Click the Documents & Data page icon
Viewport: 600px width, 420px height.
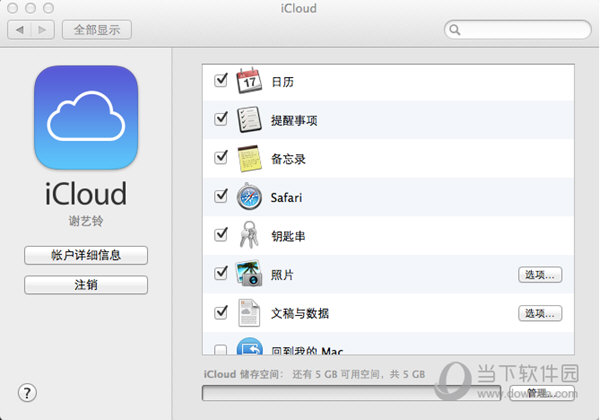[249, 313]
